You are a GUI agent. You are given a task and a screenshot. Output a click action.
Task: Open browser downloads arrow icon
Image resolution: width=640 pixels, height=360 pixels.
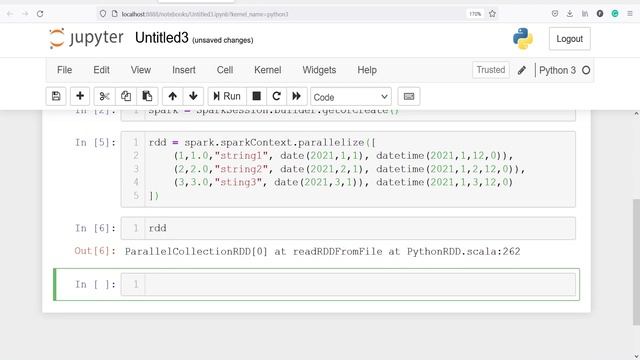click(x=570, y=14)
